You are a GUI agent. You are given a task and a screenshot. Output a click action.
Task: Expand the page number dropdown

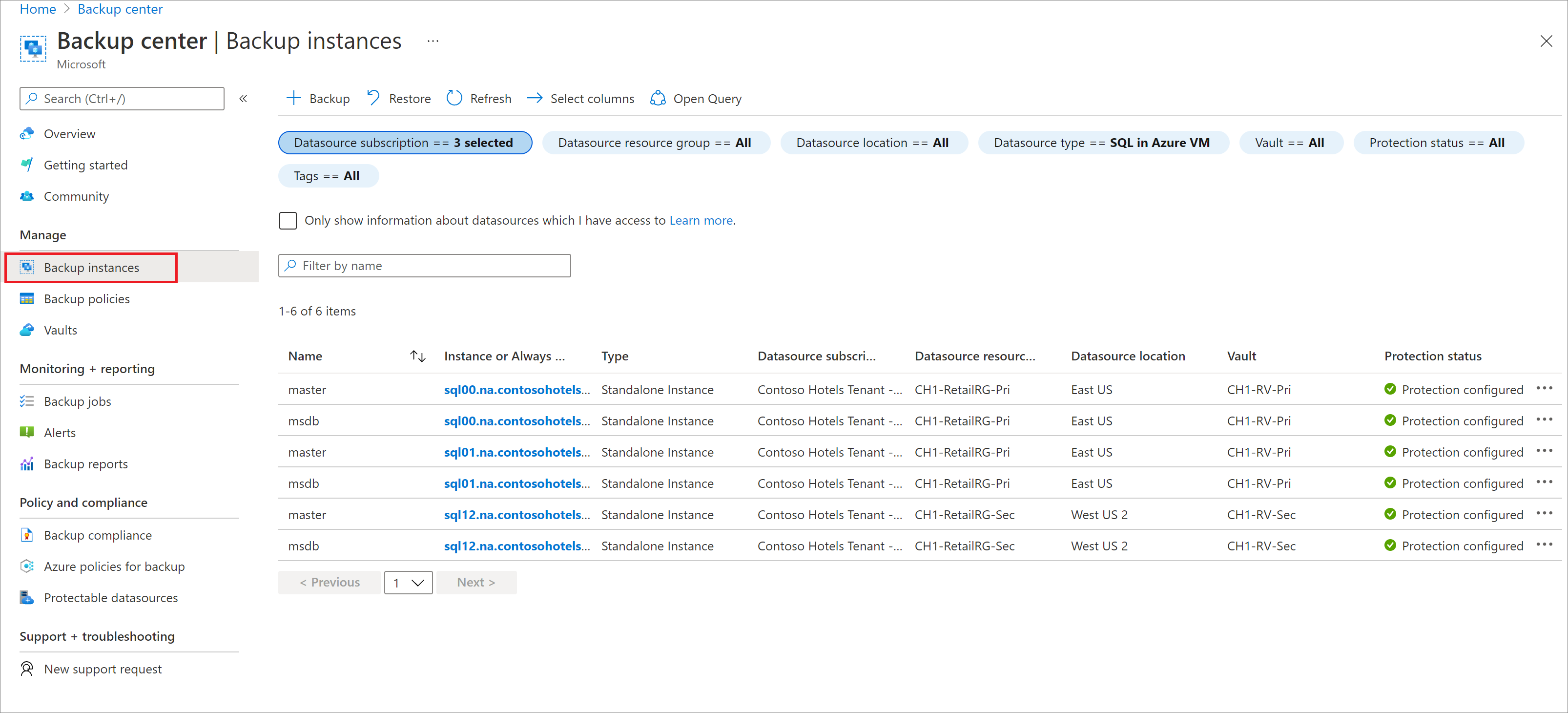pos(408,582)
